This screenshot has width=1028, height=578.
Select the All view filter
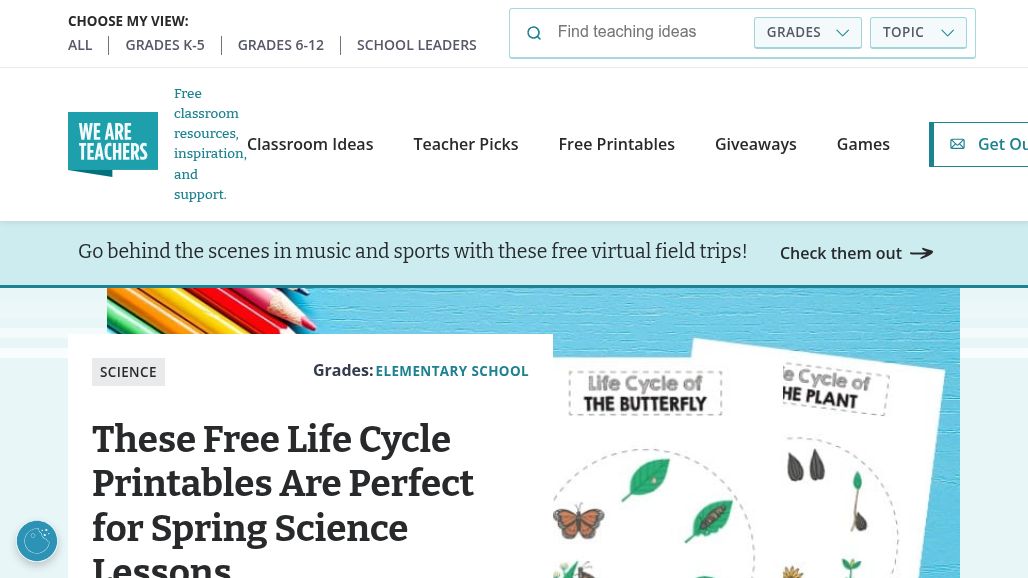pyautogui.click(x=80, y=45)
